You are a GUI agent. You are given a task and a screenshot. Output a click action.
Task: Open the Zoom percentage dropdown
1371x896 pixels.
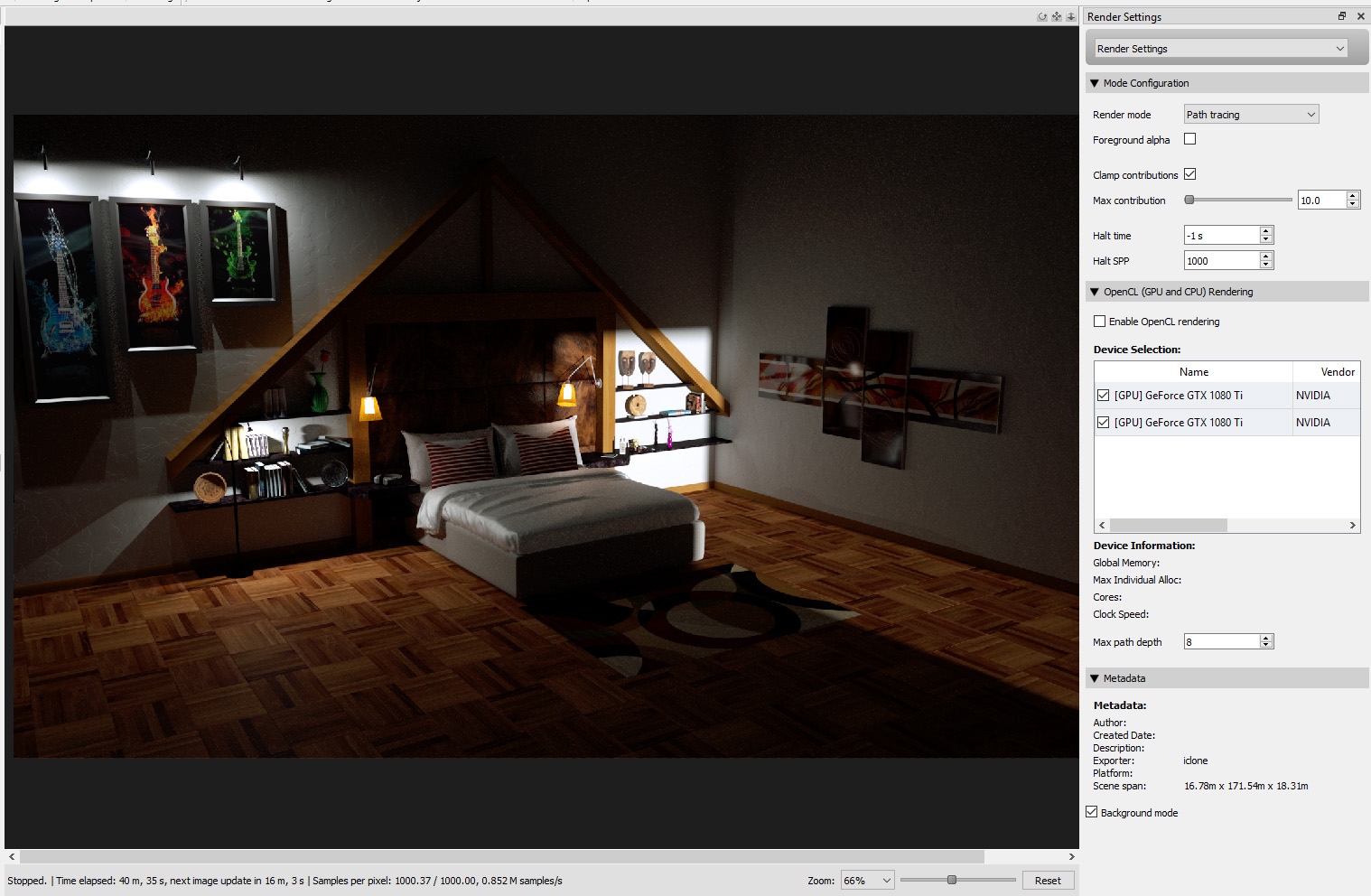tap(867, 881)
